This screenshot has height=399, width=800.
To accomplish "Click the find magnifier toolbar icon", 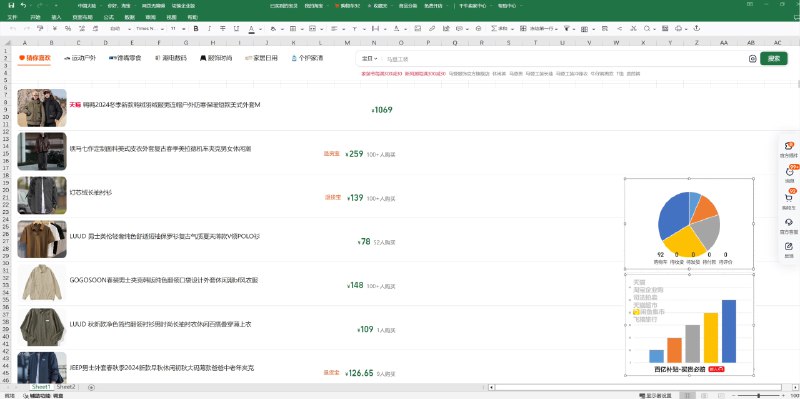I will tap(647, 29).
